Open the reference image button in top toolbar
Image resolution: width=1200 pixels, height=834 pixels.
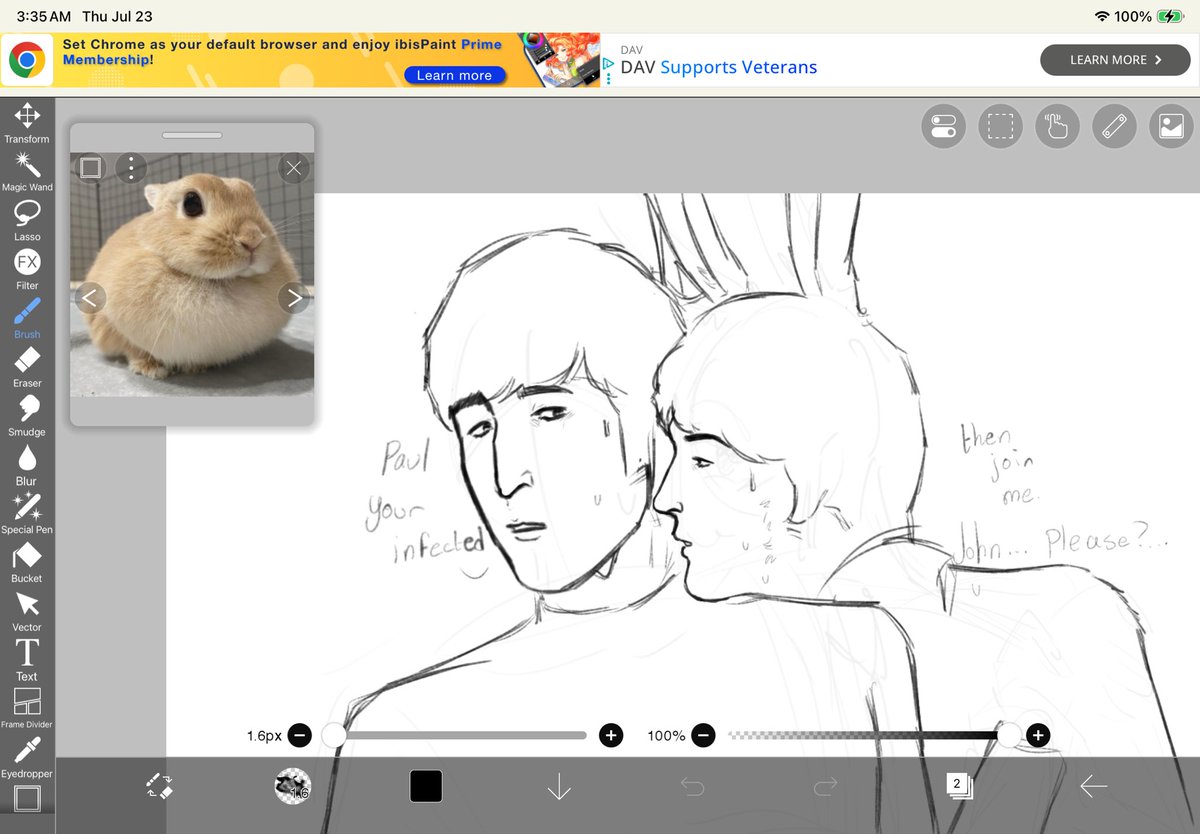pos(1171,126)
